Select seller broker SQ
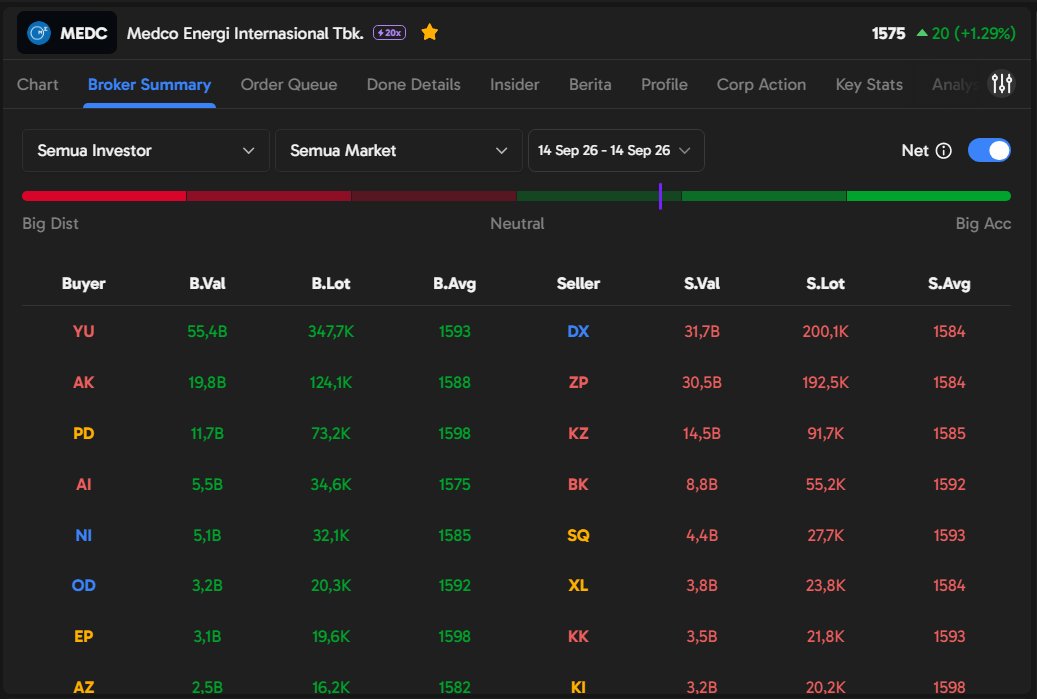Viewport: 1037px width, 699px height. pos(578,535)
